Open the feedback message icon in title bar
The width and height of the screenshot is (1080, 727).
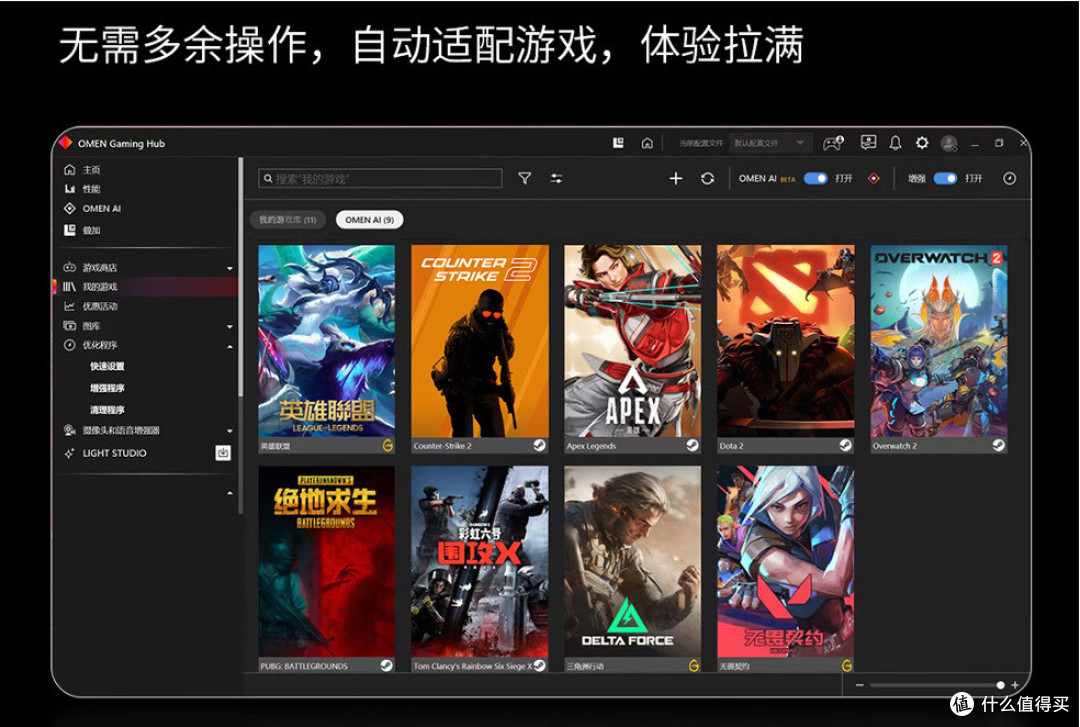(869, 143)
